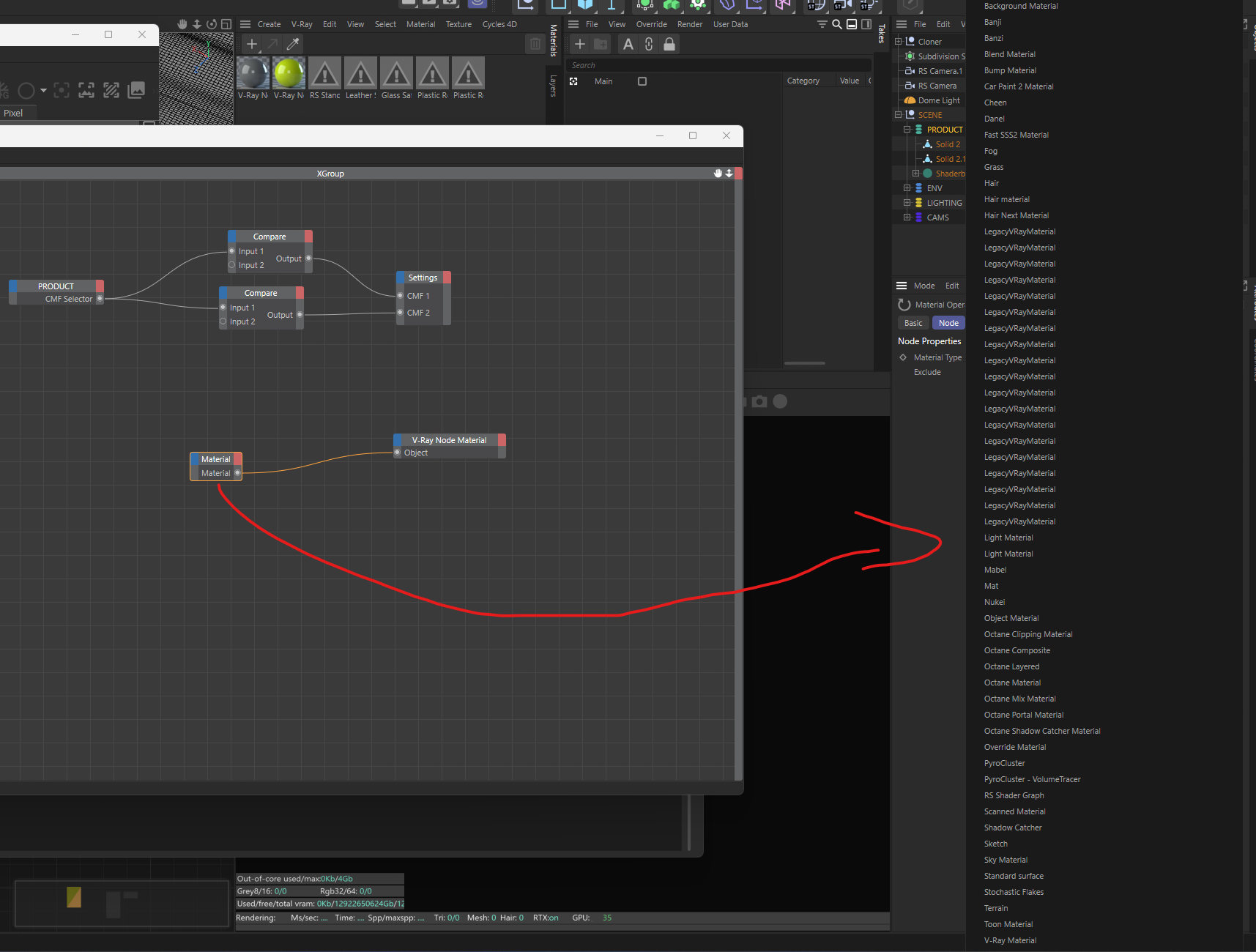This screenshot has height=952, width=1256.
Task: Open the Override menu in Takes manager
Action: [652, 24]
